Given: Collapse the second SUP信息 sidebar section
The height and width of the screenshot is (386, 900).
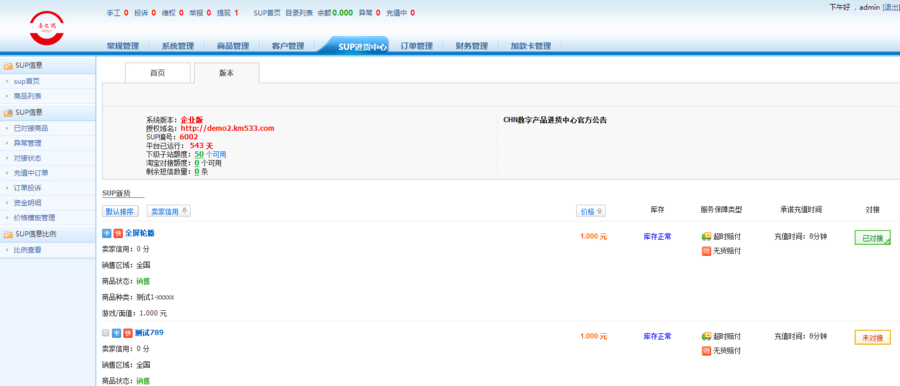Looking at the screenshot, I should 48,113.
